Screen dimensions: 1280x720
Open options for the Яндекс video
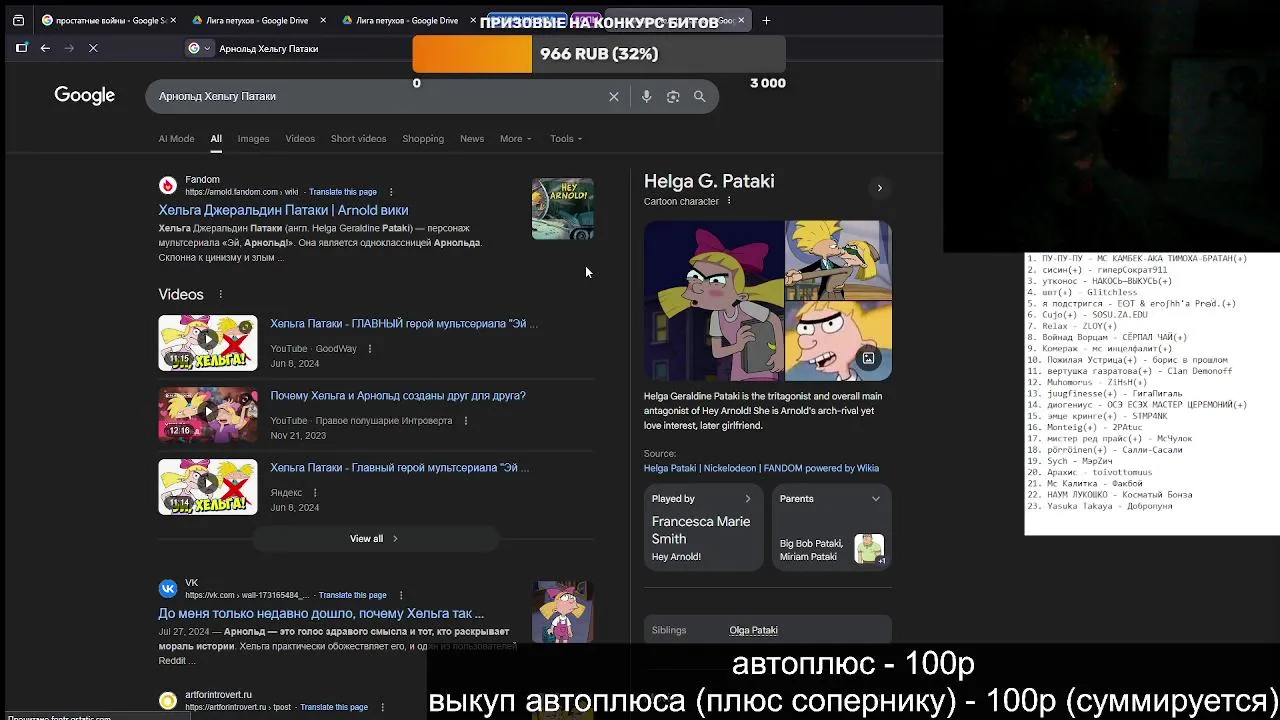coord(315,493)
